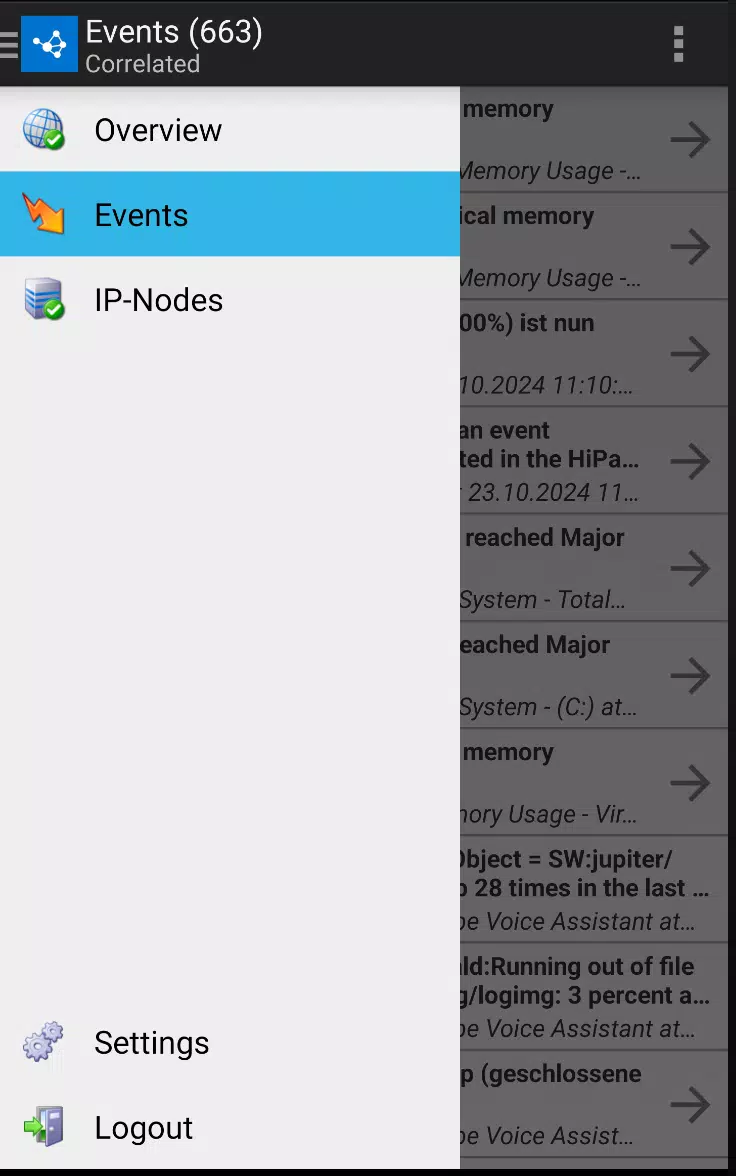Choose Logout in the drawer
Screen dimensions: 736x1176
point(230,1126)
